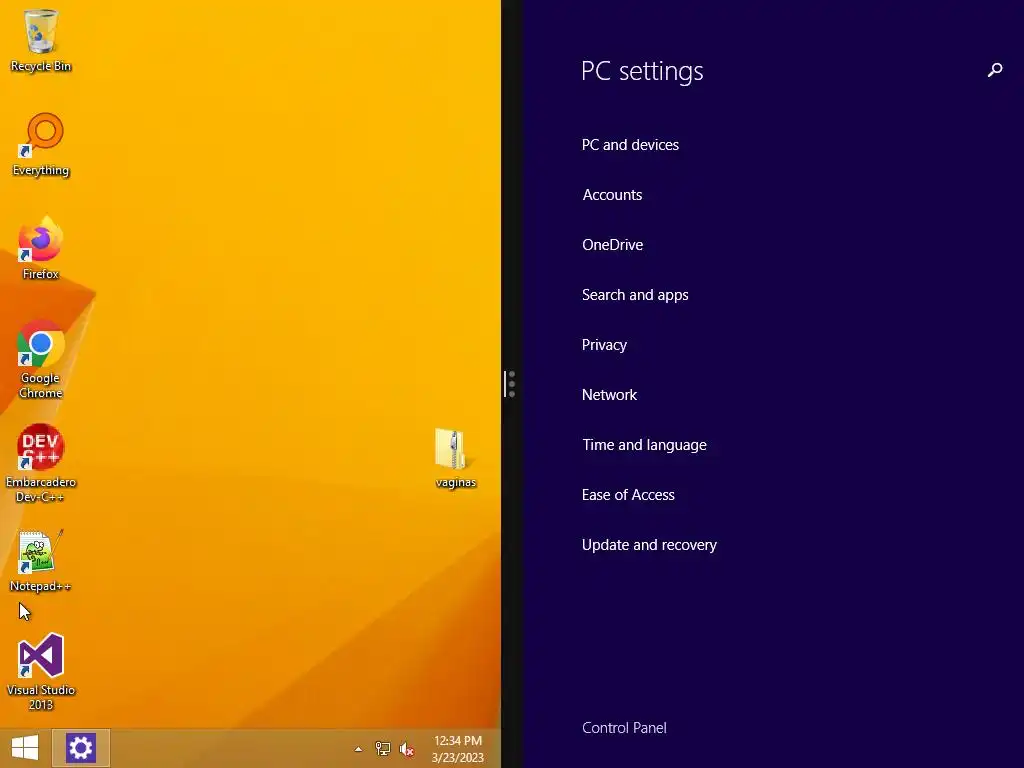The width and height of the screenshot is (1024, 768).
Task: Select the Notepad++ desktop shortcut
Action: (40, 560)
